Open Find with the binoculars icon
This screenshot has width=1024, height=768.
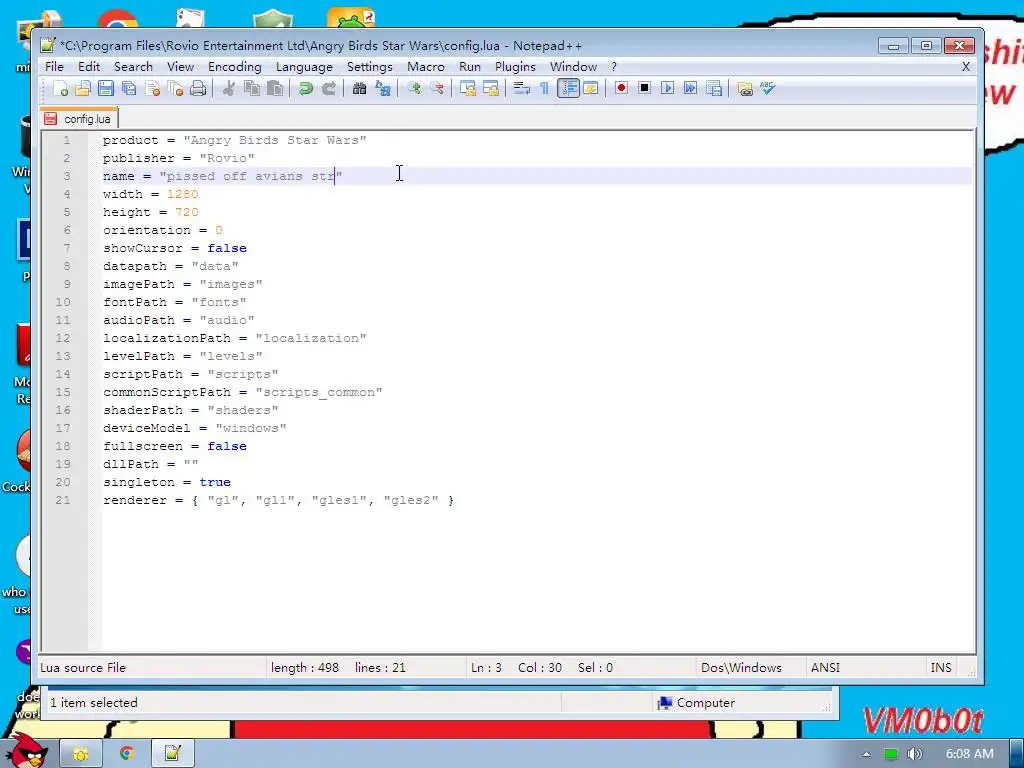click(x=359, y=88)
